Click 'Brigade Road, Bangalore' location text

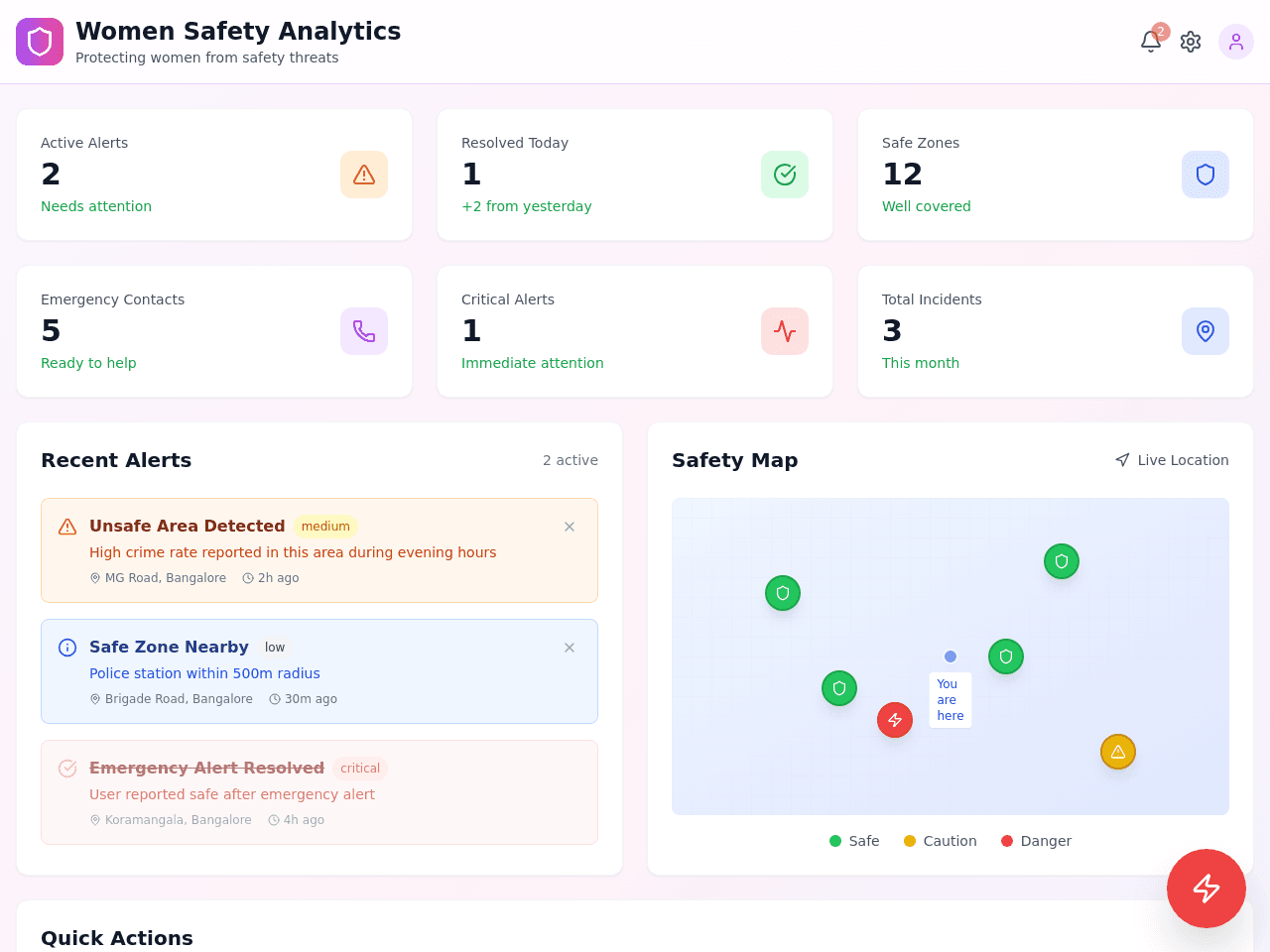coord(179,699)
